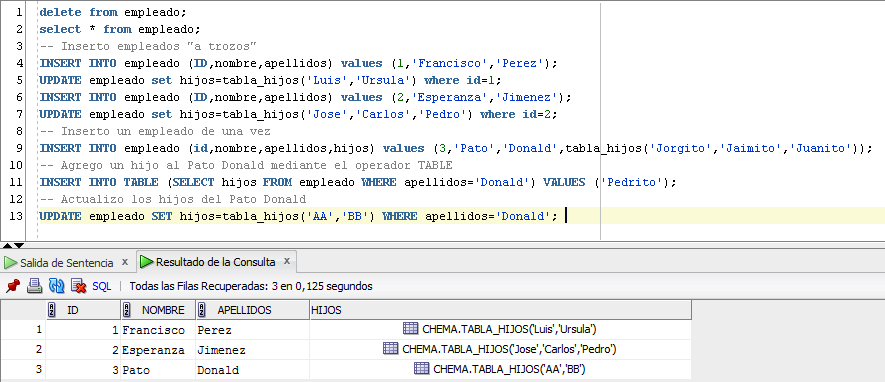Click the A-Z sort icon beside APELLIDOS header
The height and width of the screenshot is (382, 885).
coord(201,310)
